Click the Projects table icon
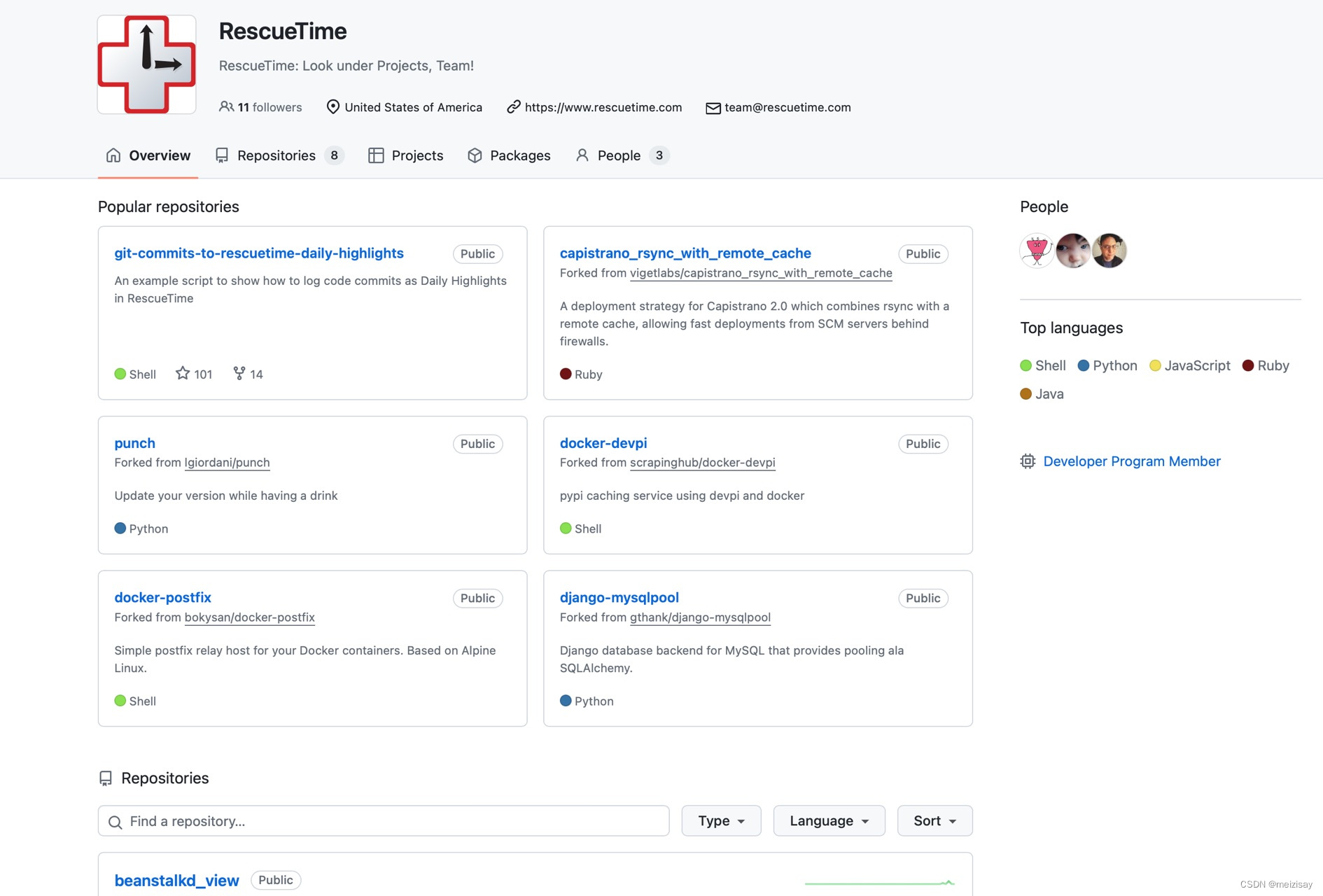This screenshot has height=896, width=1323. (376, 155)
